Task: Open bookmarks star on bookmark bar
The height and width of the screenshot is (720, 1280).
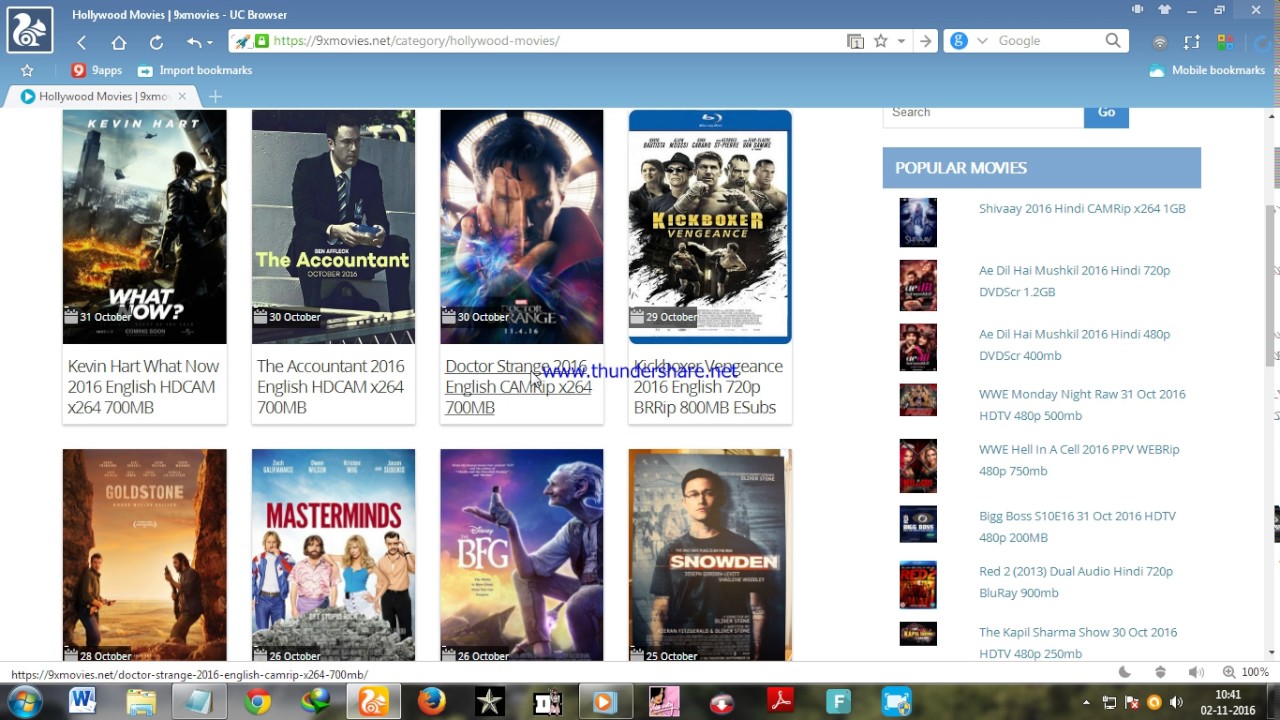Action: coord(27,71)
